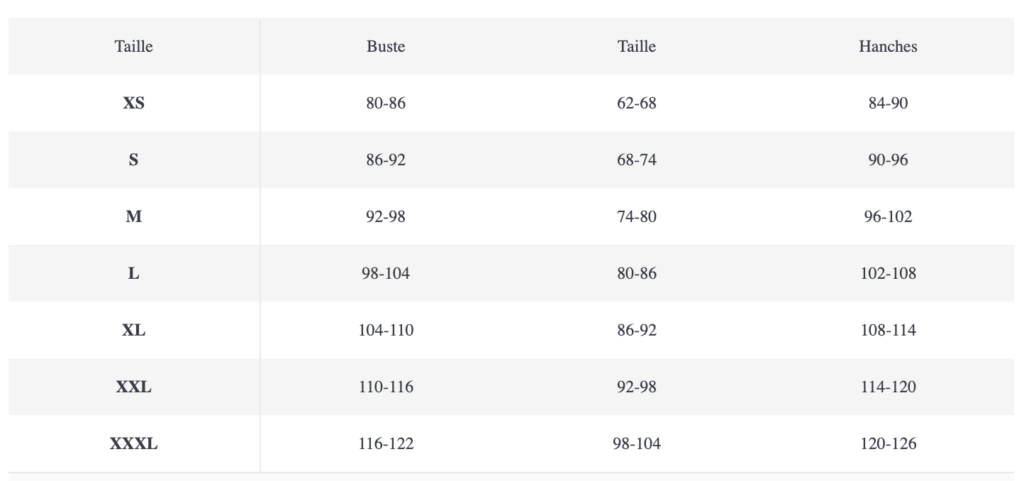
Task: Click the XS size row label
Action: pos(134,103)
